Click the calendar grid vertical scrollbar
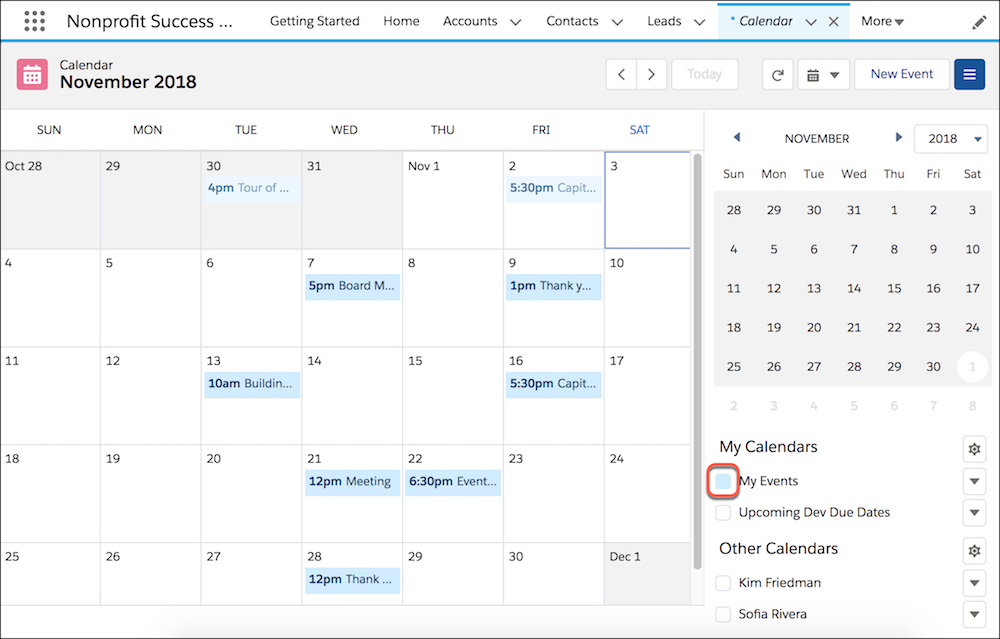Image resolution: width=1000 pixels, height=639 pixels. click(x=697, y=361)
